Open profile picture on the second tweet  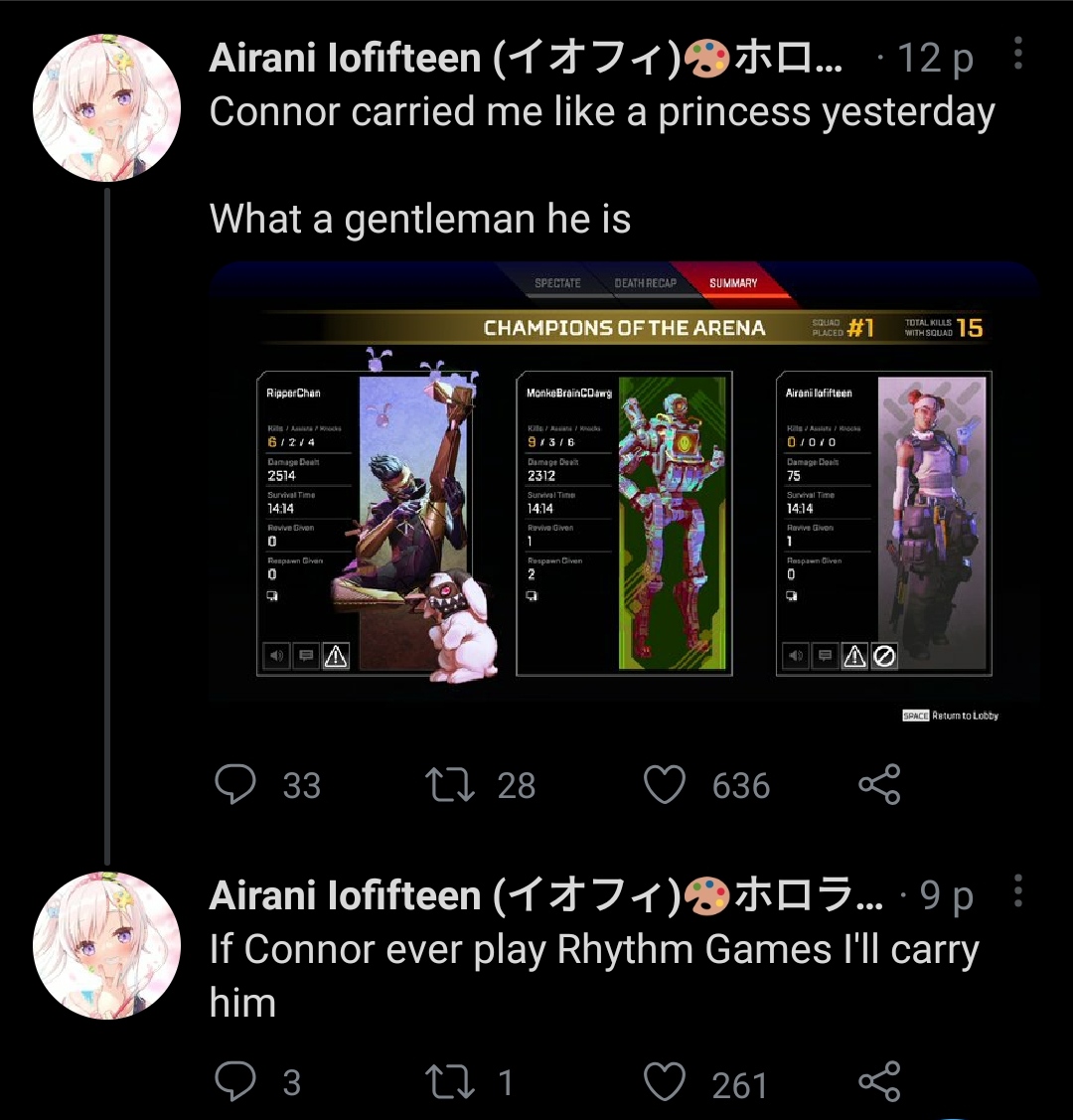click(106, 945)
